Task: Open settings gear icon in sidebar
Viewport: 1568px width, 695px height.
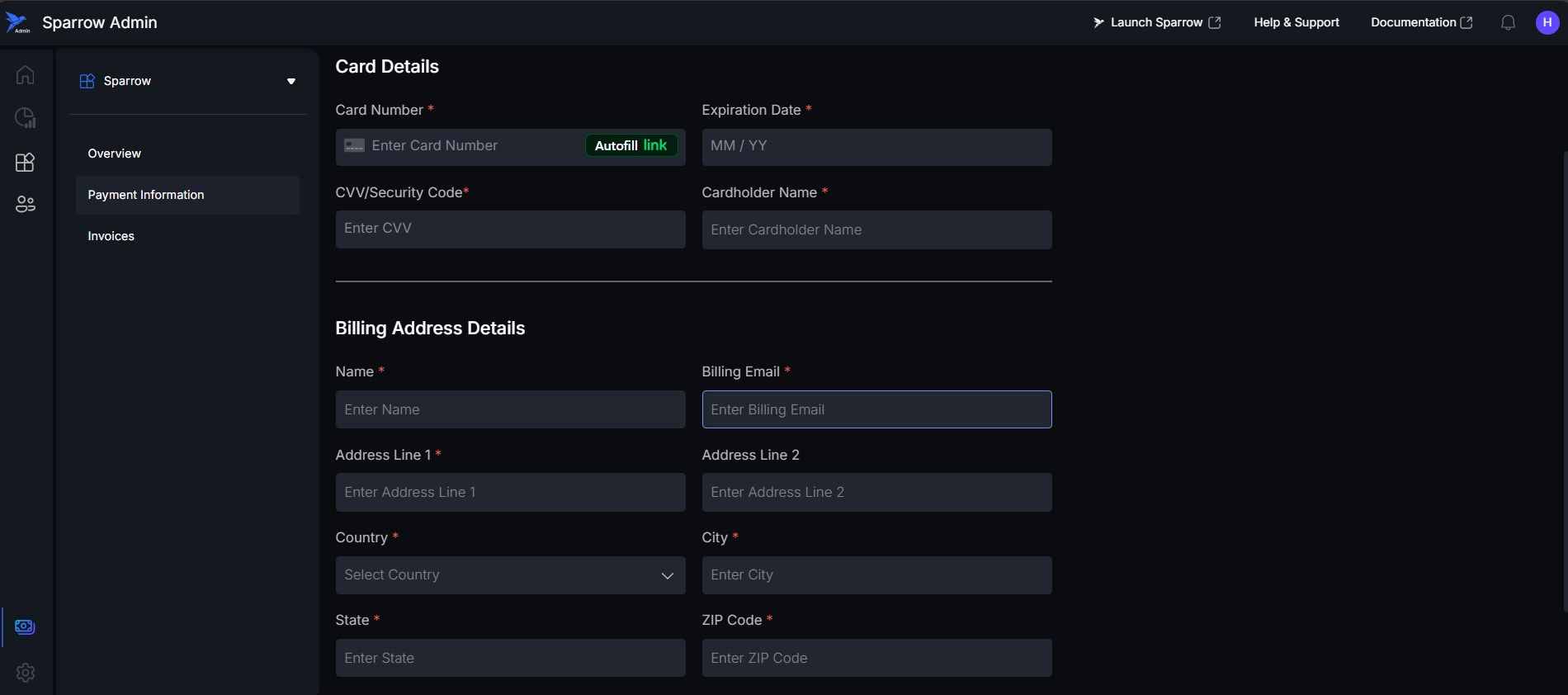Action: tap(25, 673)
